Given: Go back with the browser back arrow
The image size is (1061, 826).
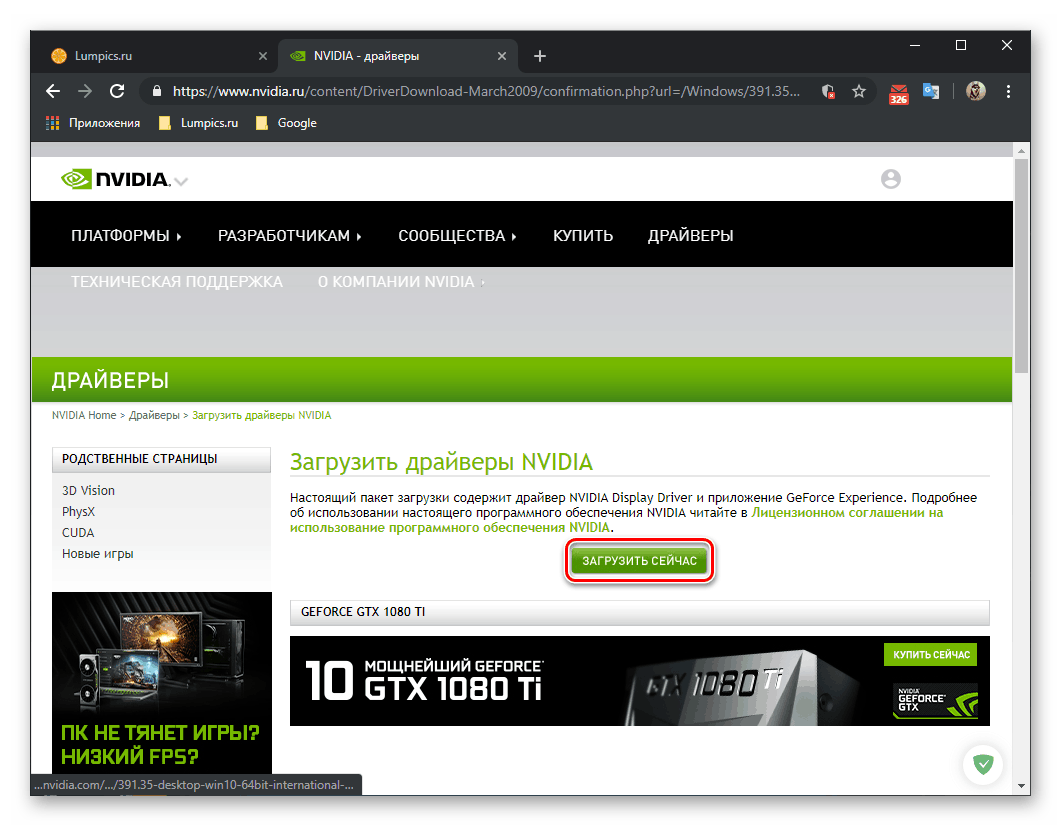Looking at the screenshot, I should coord(53,91).
